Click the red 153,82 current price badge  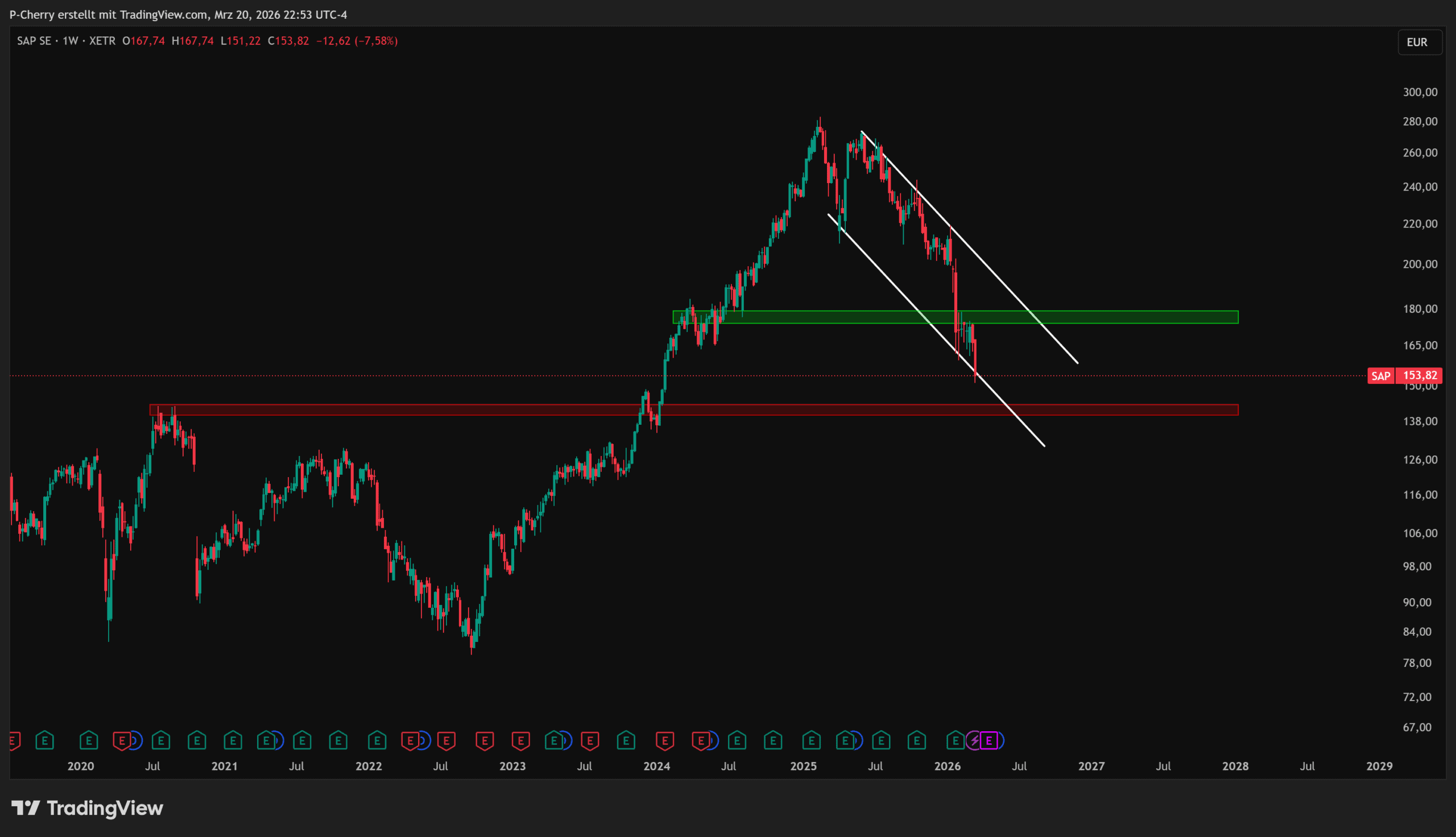(x=1420, y=375)
